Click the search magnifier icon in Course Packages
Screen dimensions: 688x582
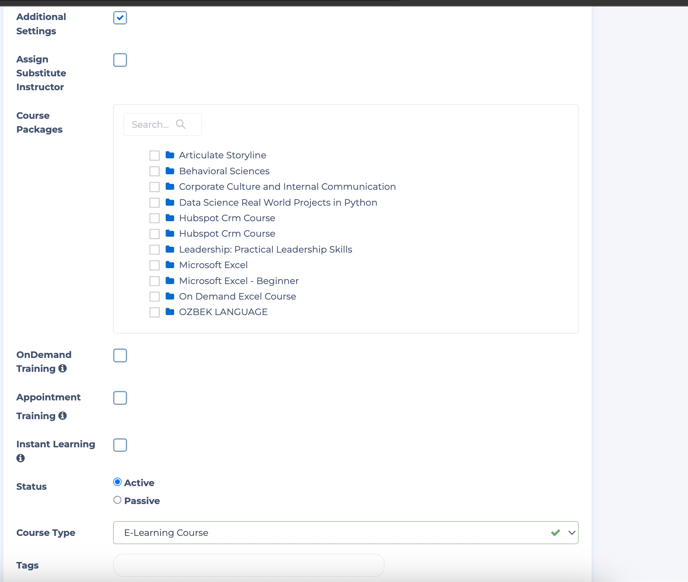(181, 125)
